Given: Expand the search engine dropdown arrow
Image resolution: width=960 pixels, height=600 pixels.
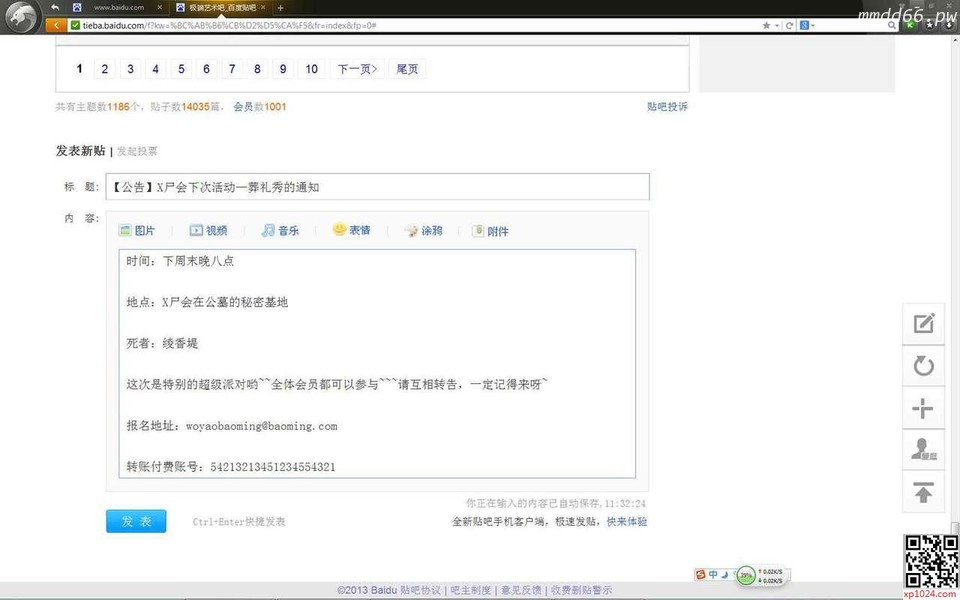Looking at the screenshot, I should 811,25.
